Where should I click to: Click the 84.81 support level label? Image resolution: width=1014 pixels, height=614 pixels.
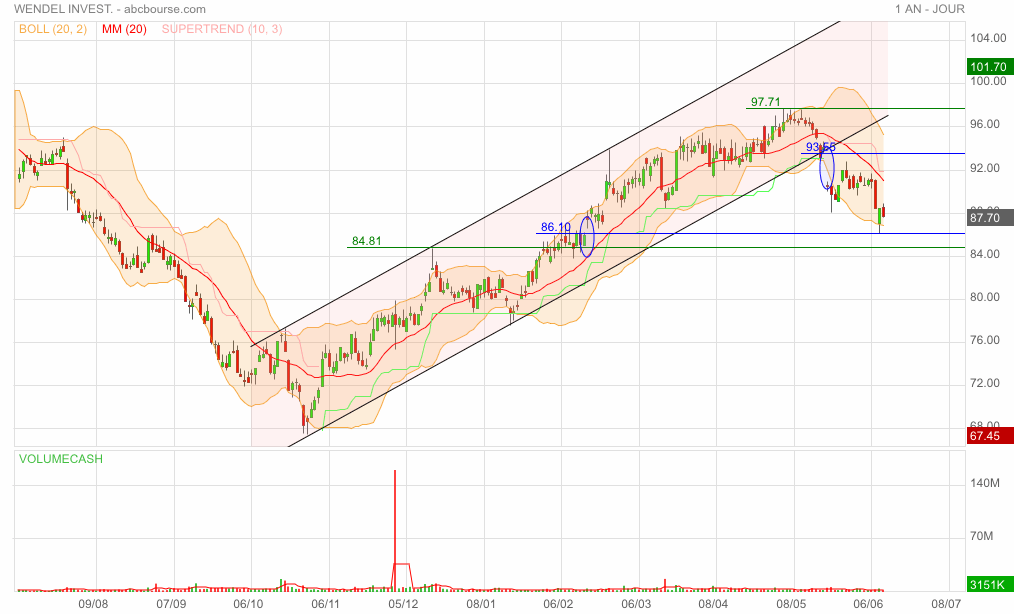(366, 241)
